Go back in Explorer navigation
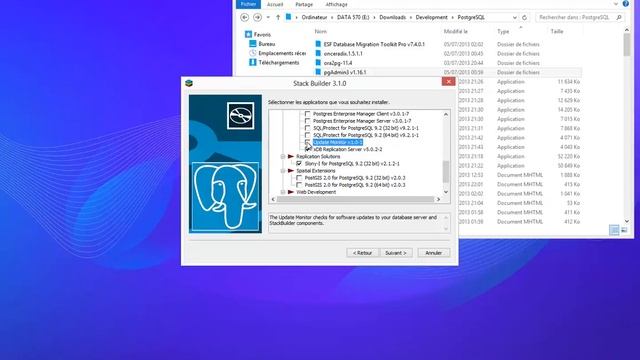This screenshot has width=640, height=360. tap(244, 17)
